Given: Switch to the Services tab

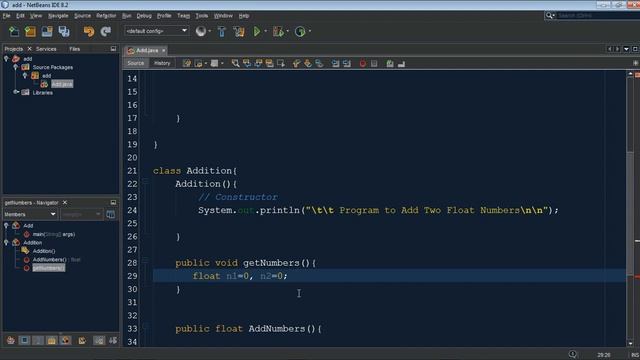Looking at the screenshot, I should [46, 49].
